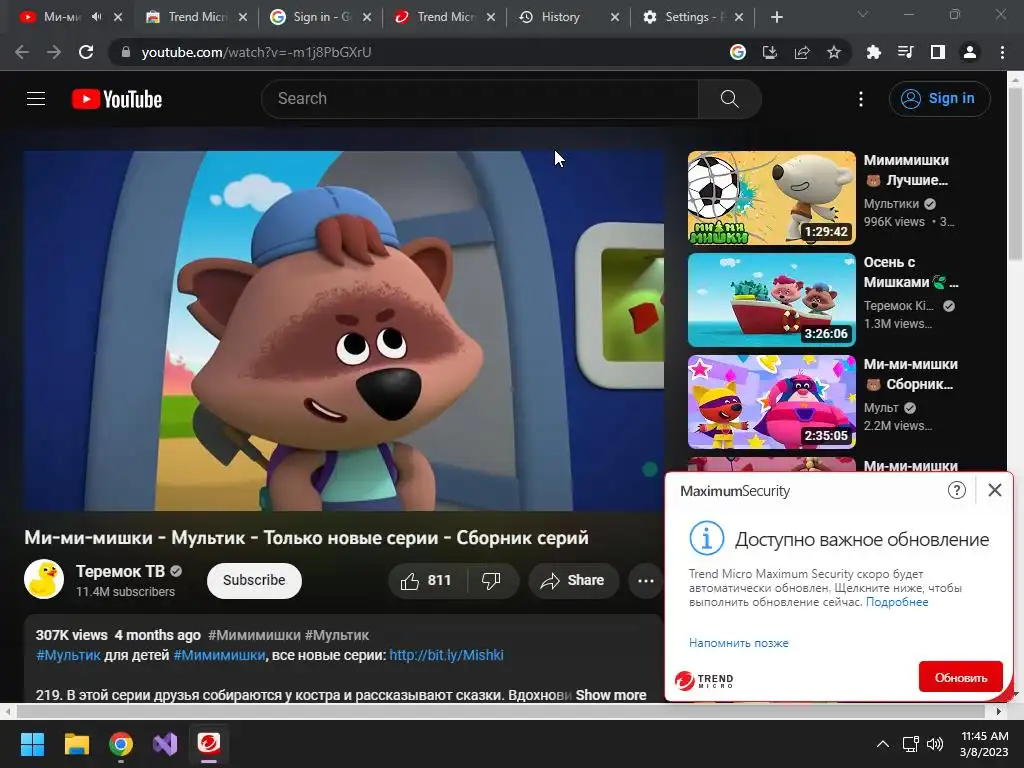
Task: Open the YouTube hamburger guide menu
Action: click(36, 99)
